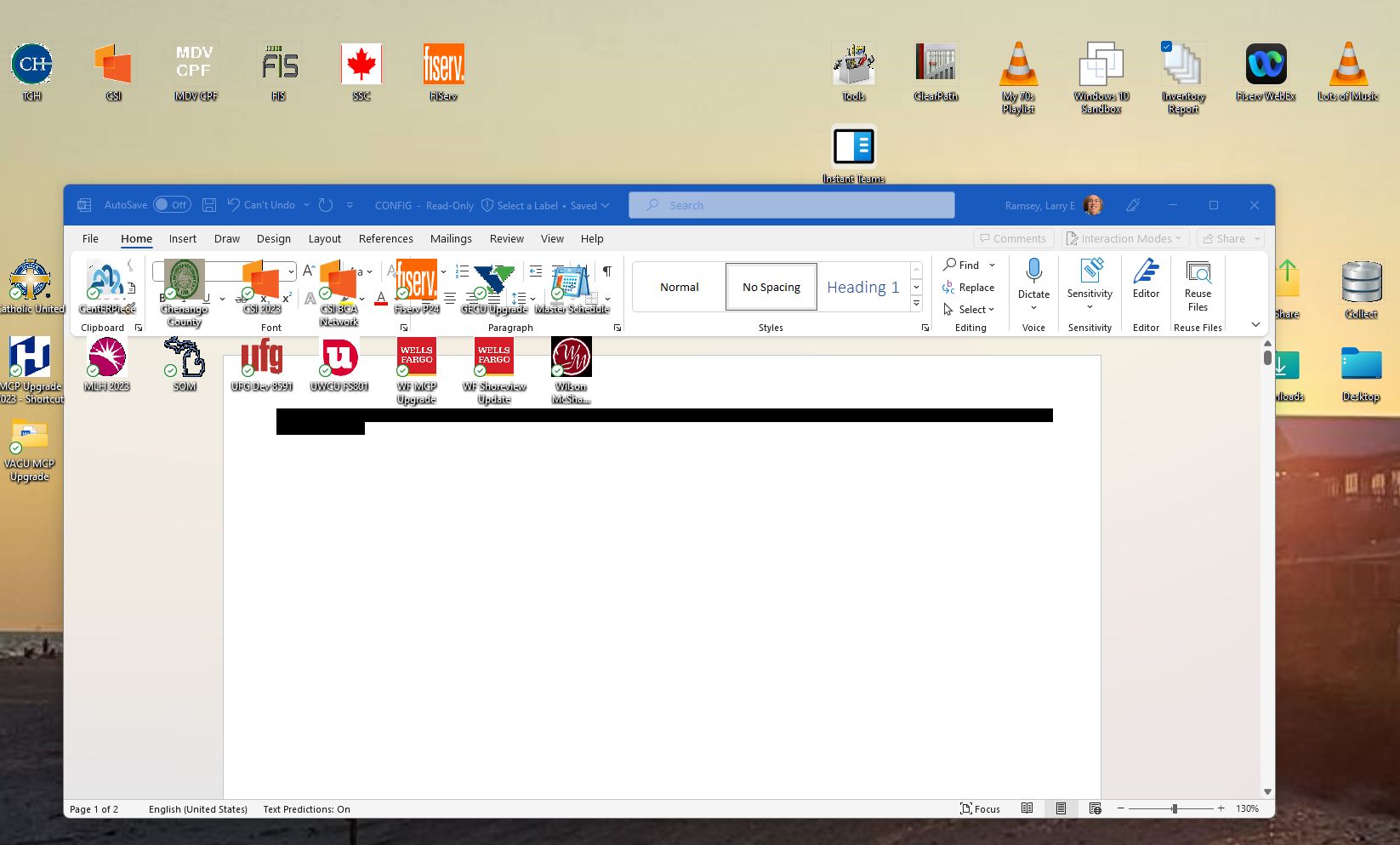Click the red font color A icon

coord(381,298)
